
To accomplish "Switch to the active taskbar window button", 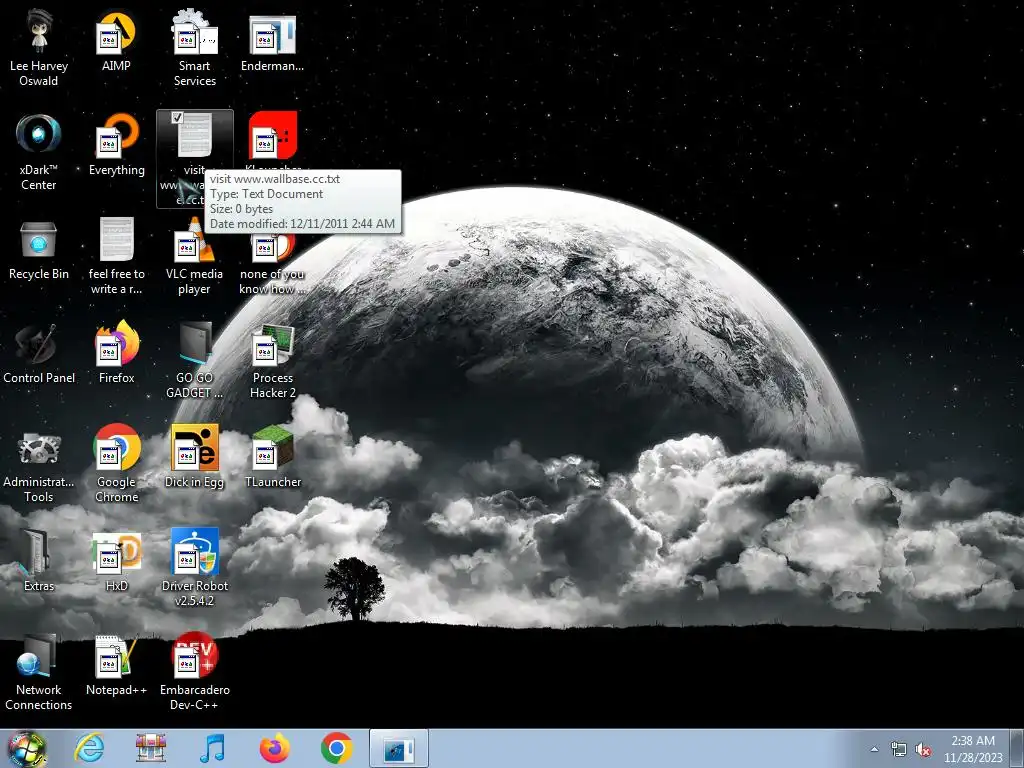I will pyautogui.click(x=398, y=748).
